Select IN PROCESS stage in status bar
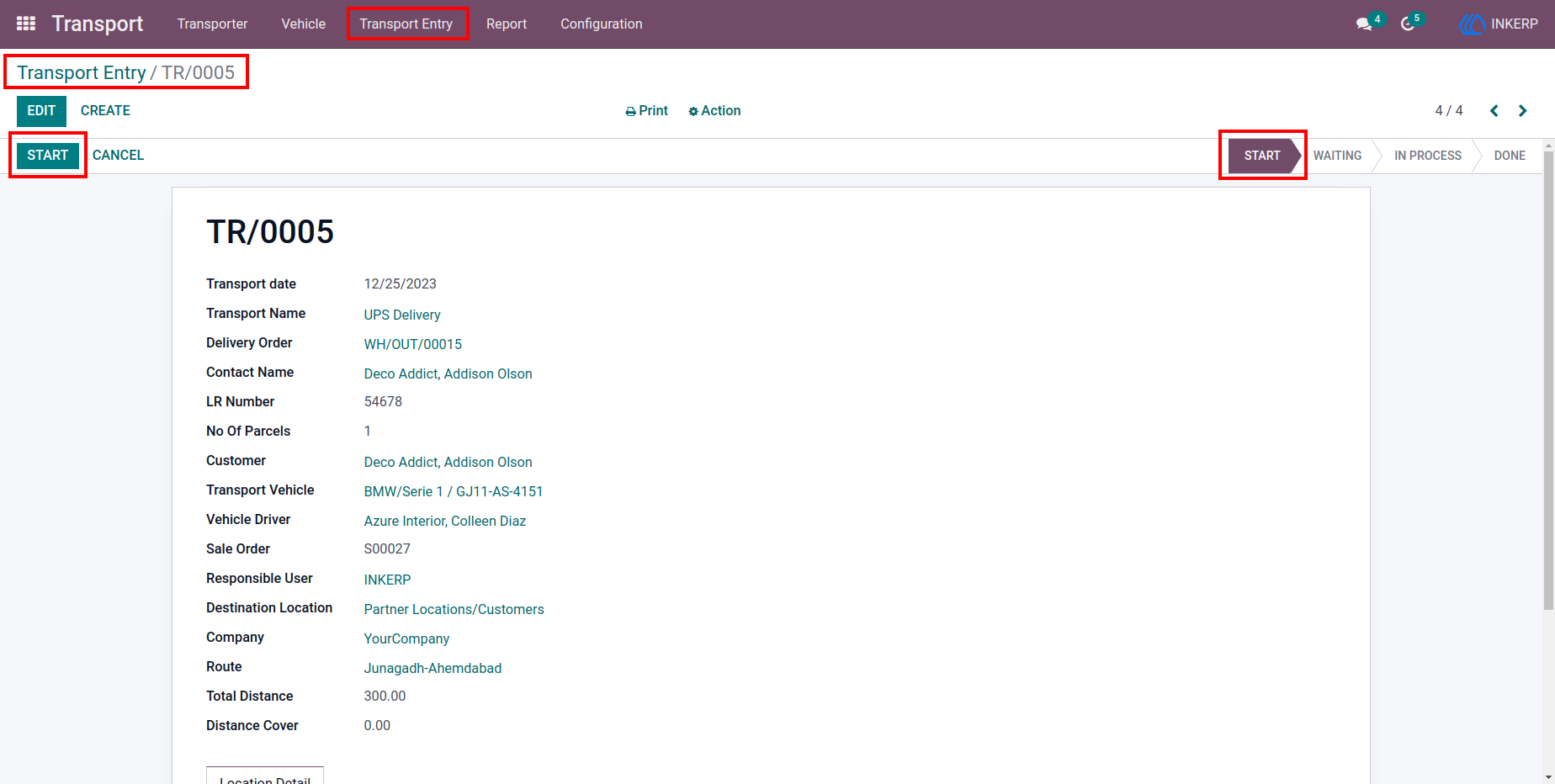This screenshot has width=1555, height=784. (x=1428, y=156)
